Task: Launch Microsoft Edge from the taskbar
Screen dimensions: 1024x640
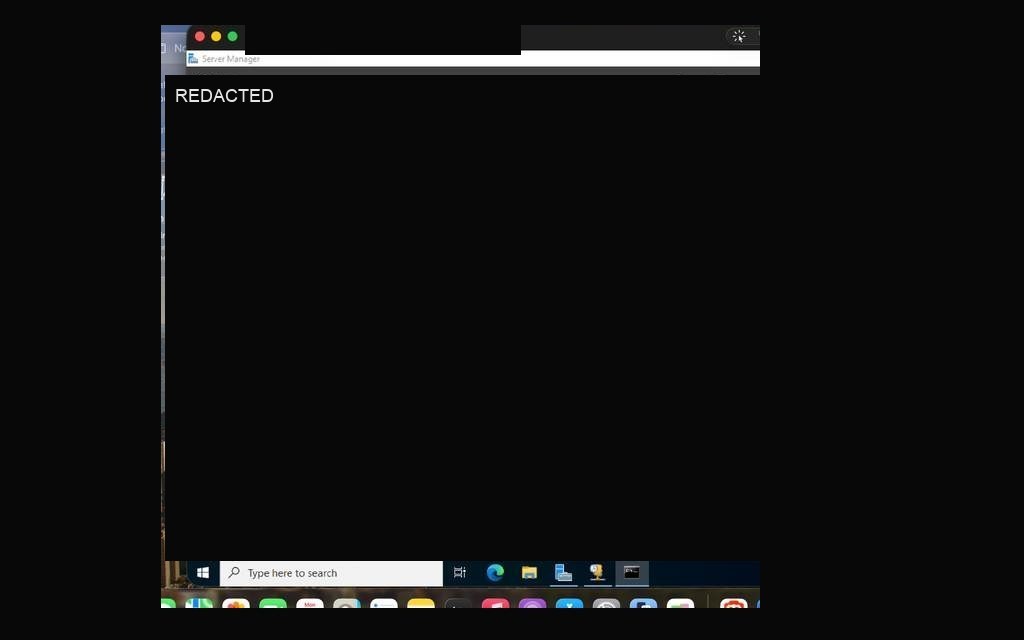Action: tap(495, 573)
